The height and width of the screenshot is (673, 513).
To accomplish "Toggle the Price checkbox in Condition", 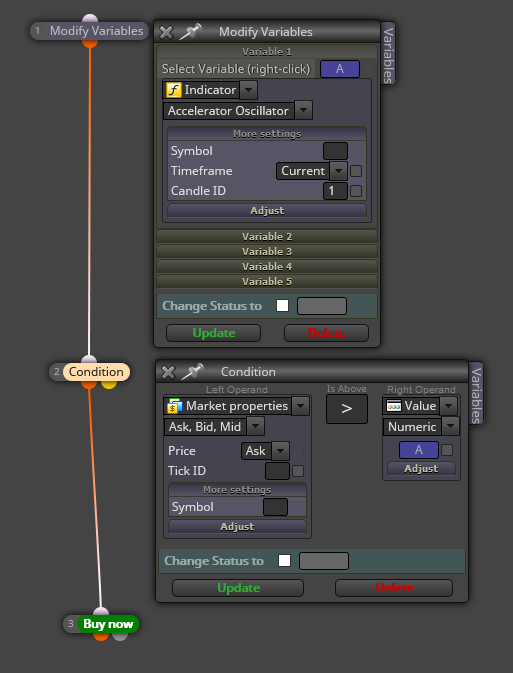I will [x=298, y=451].
